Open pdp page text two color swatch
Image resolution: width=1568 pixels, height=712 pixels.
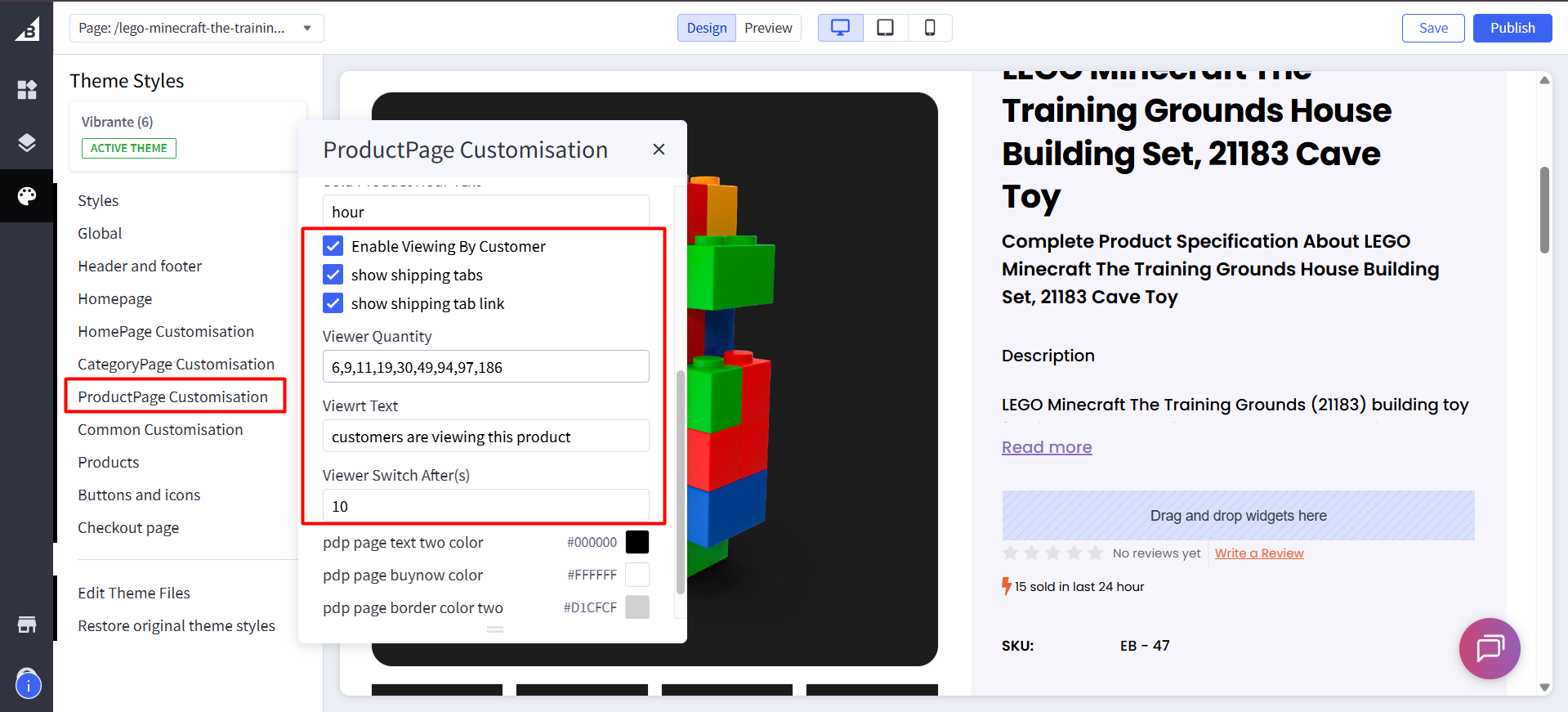tap(637, 542)
